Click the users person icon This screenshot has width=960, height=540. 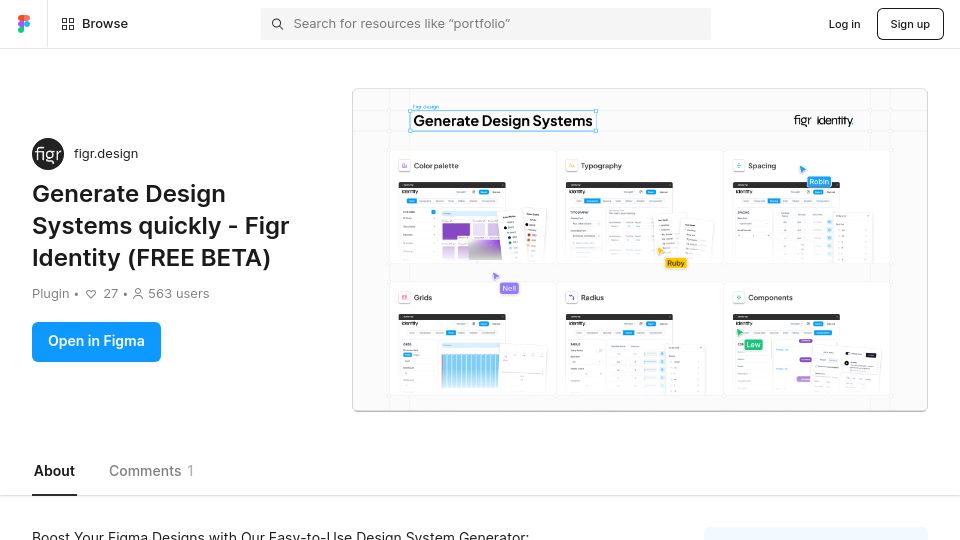pos(138,294)
